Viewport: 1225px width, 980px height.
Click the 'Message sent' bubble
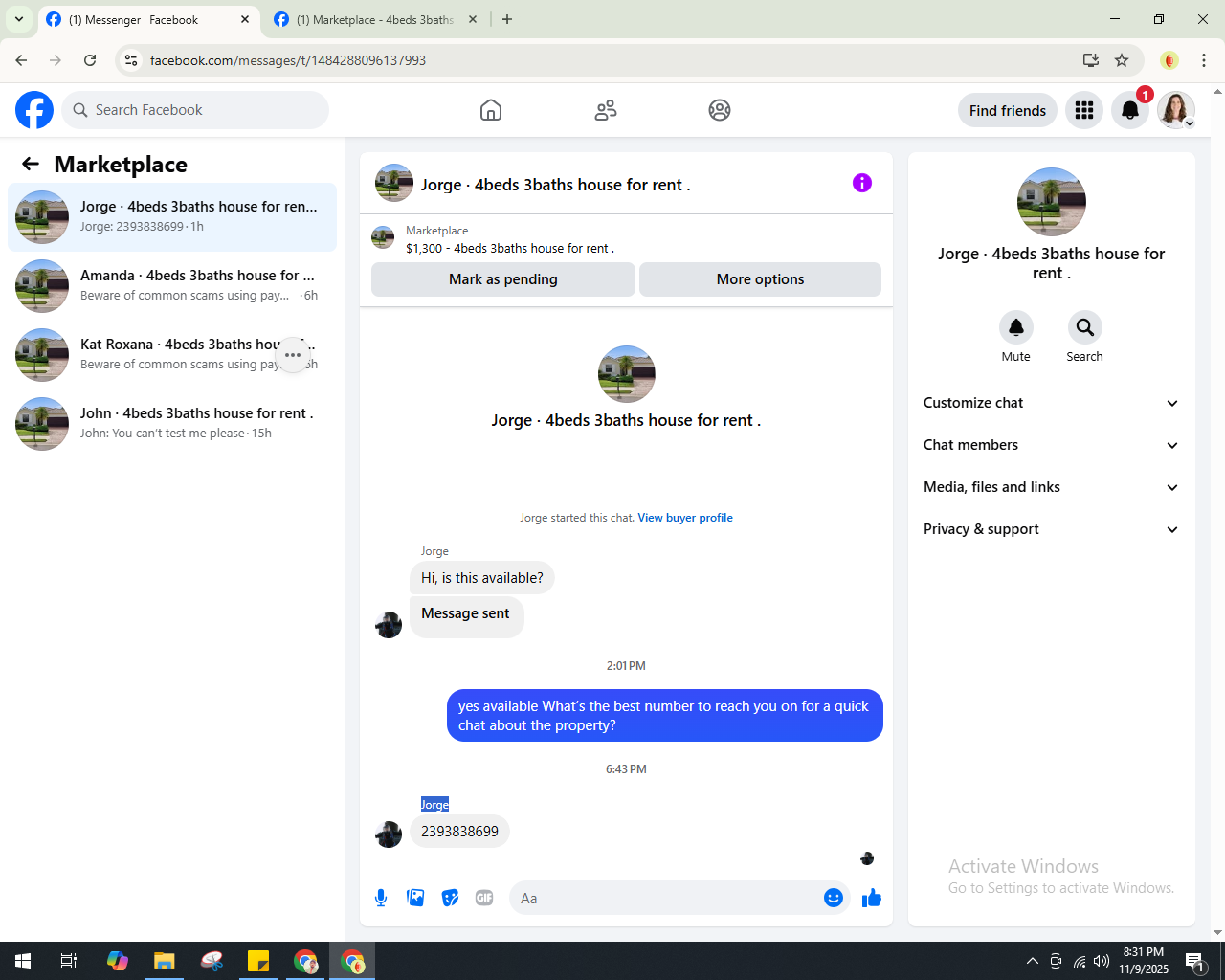(x=466, y=616)
